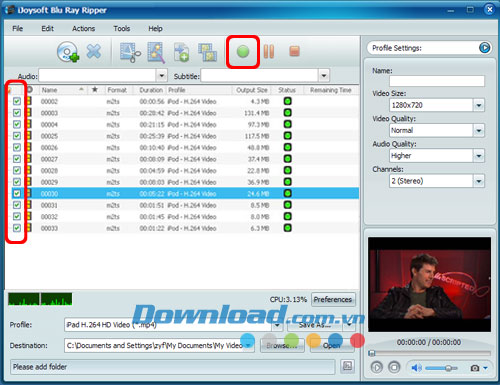Click the Browse button
Viewport: 500px width, 385px height.
point(282,346)
